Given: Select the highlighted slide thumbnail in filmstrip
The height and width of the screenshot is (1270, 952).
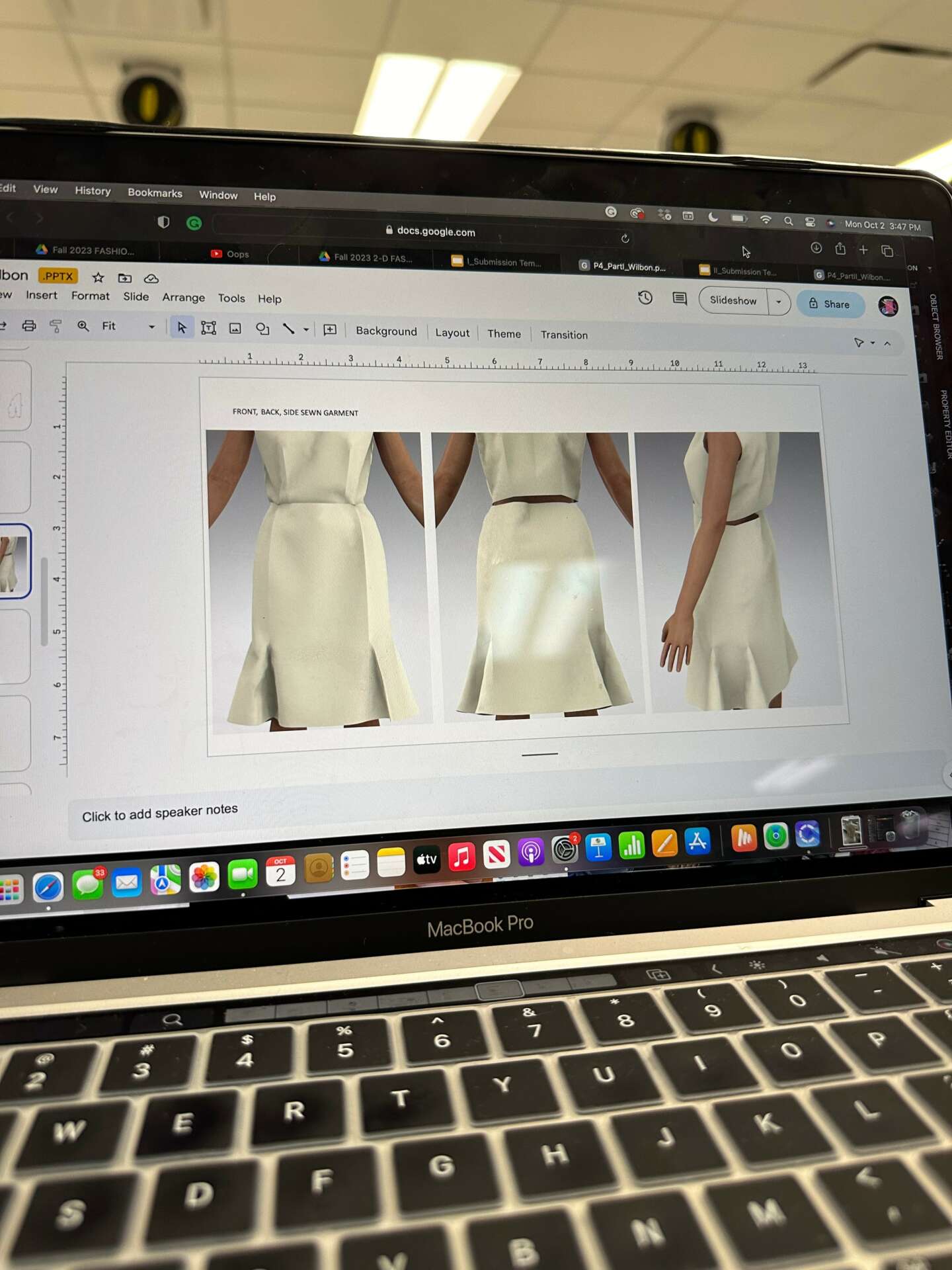Looking at the screenshot, I should (x=14, y=562).
